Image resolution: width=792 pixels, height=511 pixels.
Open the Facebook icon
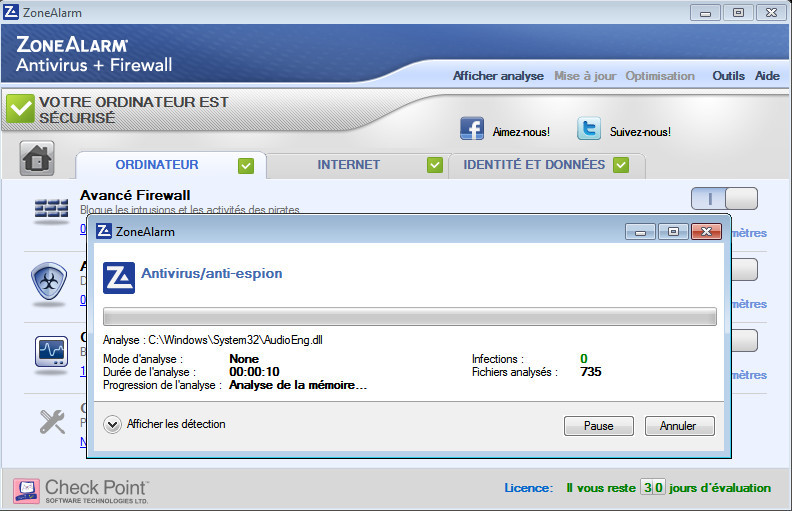(x=472, y=128)
